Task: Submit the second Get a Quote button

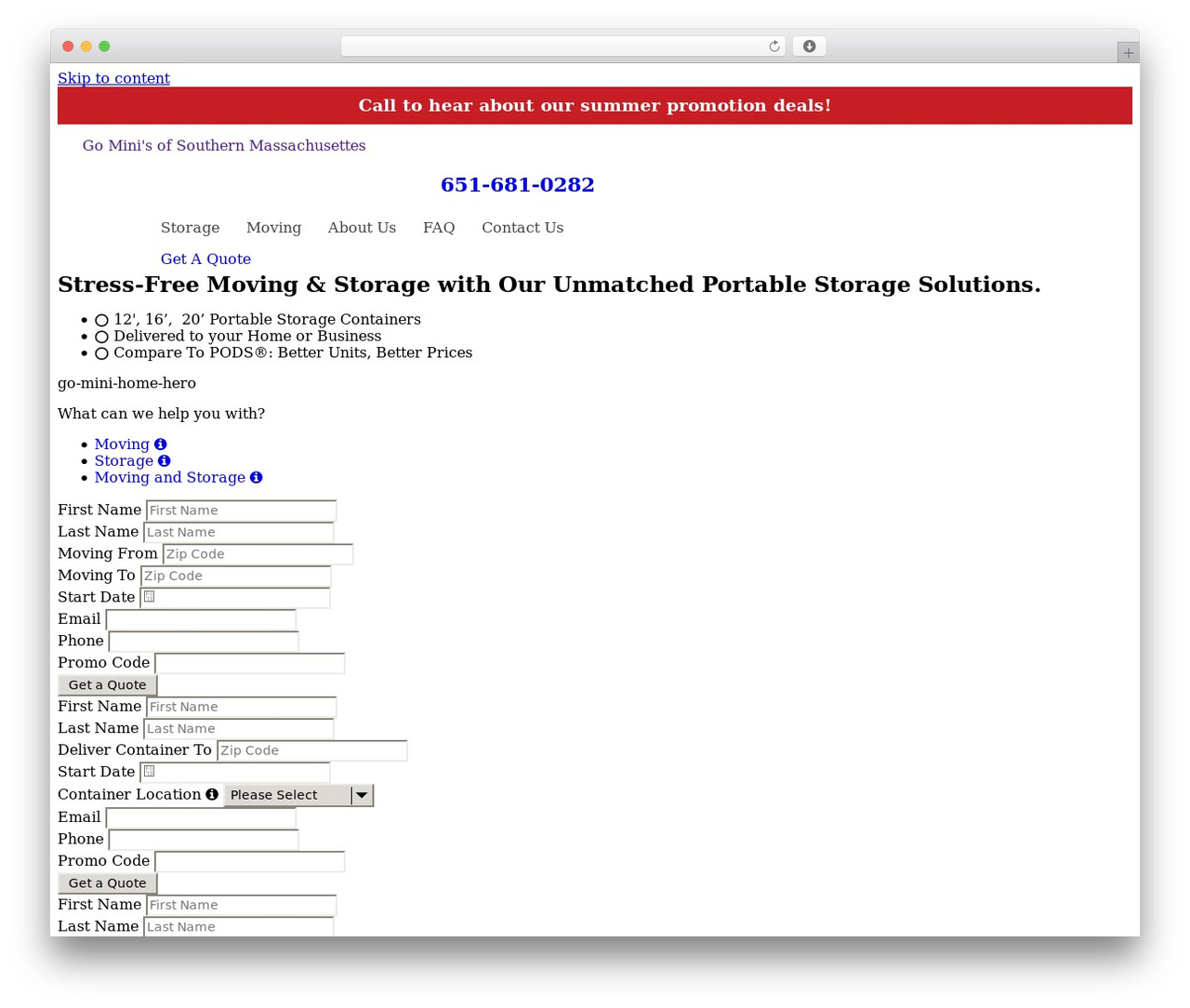Action: [108, 883]
